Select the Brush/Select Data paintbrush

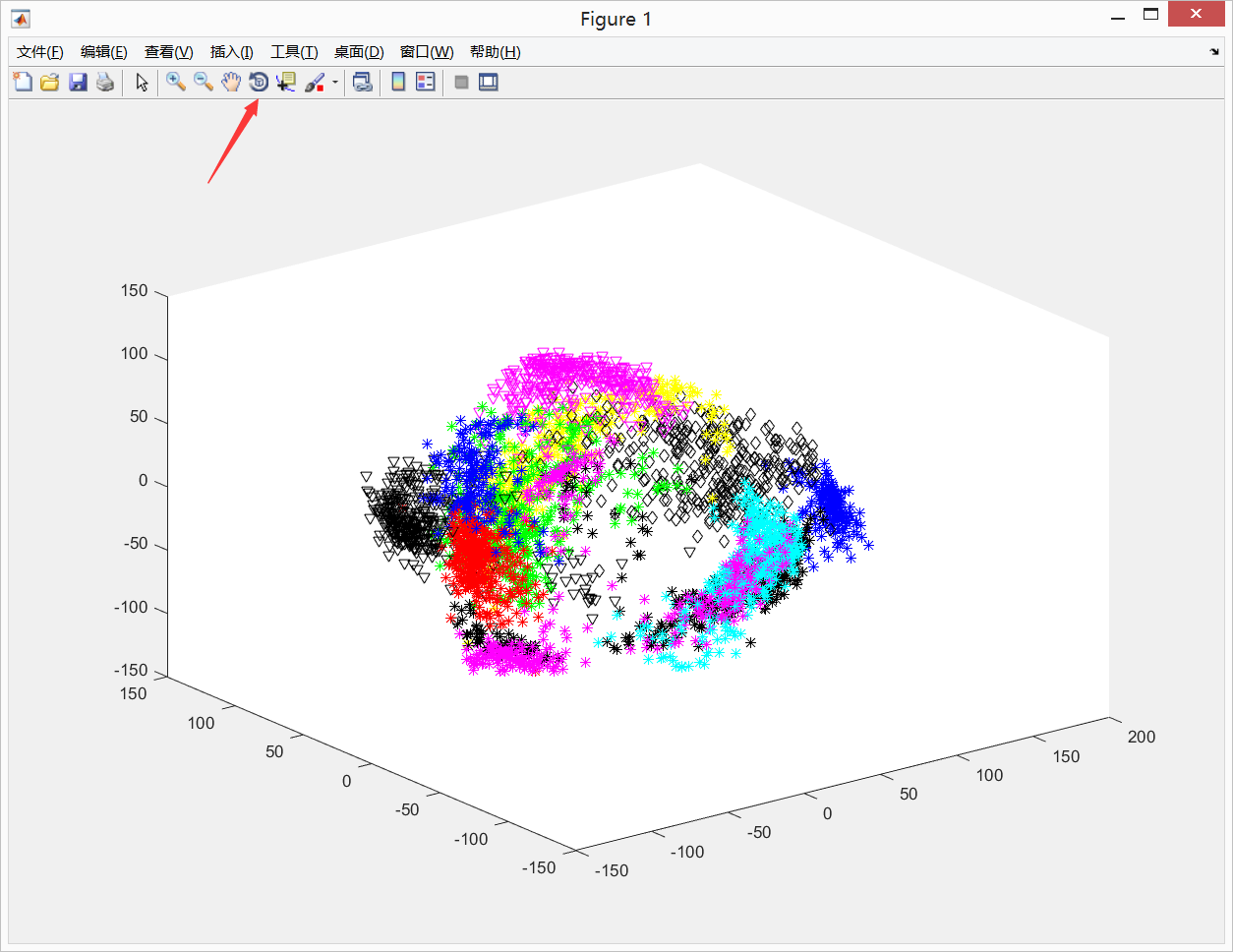(x=314, y=83)
